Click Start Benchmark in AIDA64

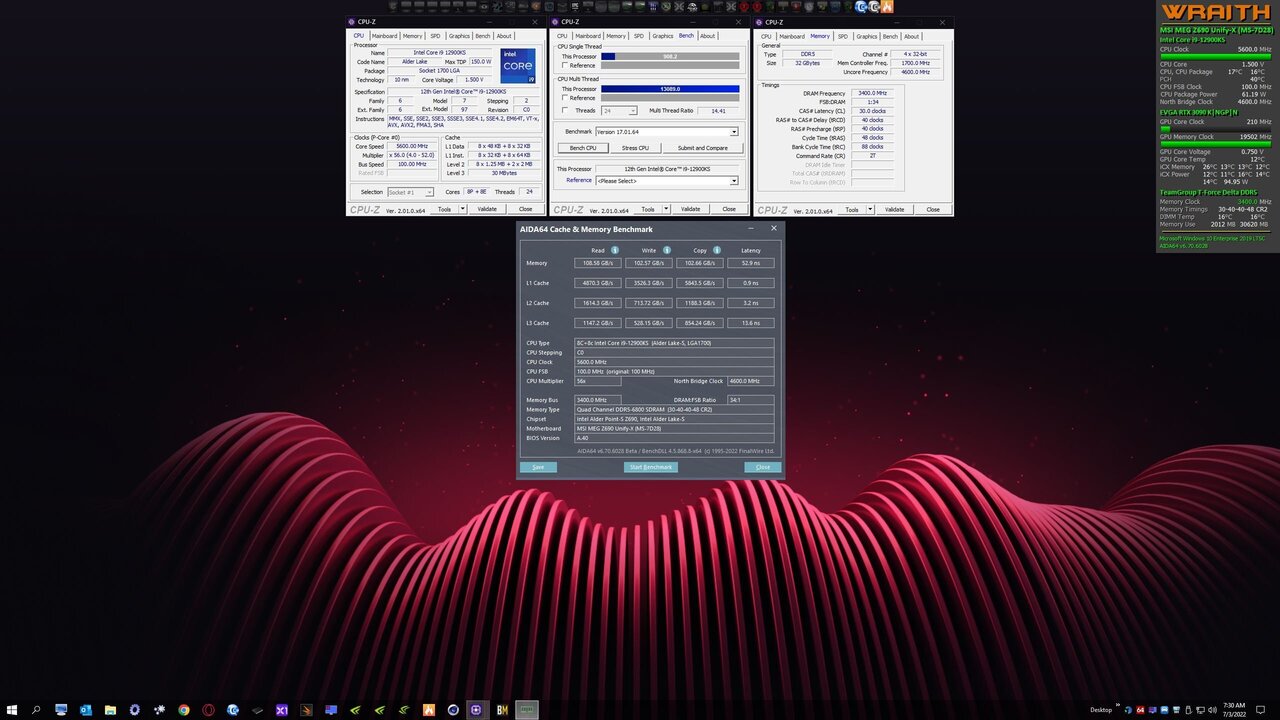pos(650,467)
